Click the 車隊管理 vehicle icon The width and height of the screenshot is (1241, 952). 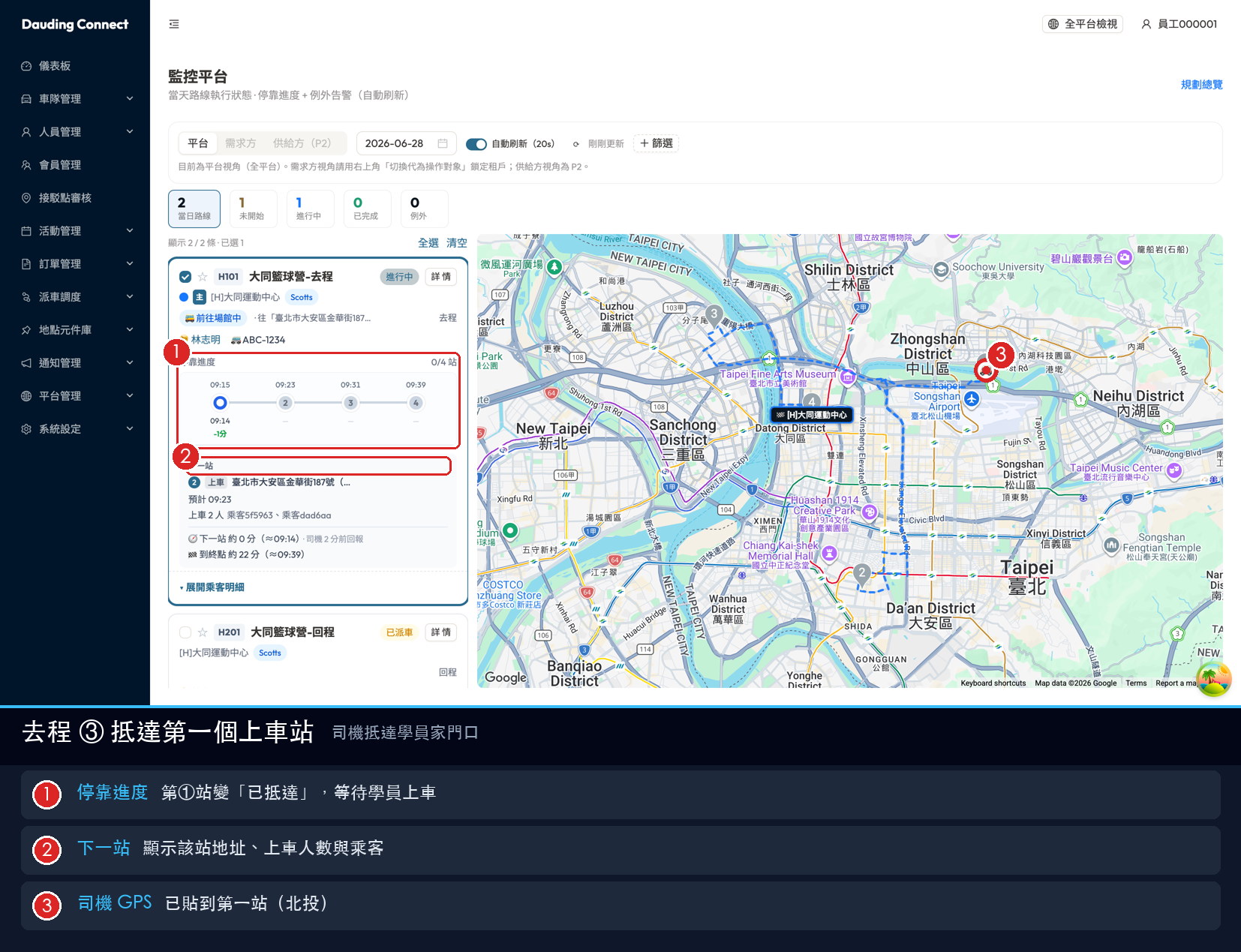(x=26, y=99)
